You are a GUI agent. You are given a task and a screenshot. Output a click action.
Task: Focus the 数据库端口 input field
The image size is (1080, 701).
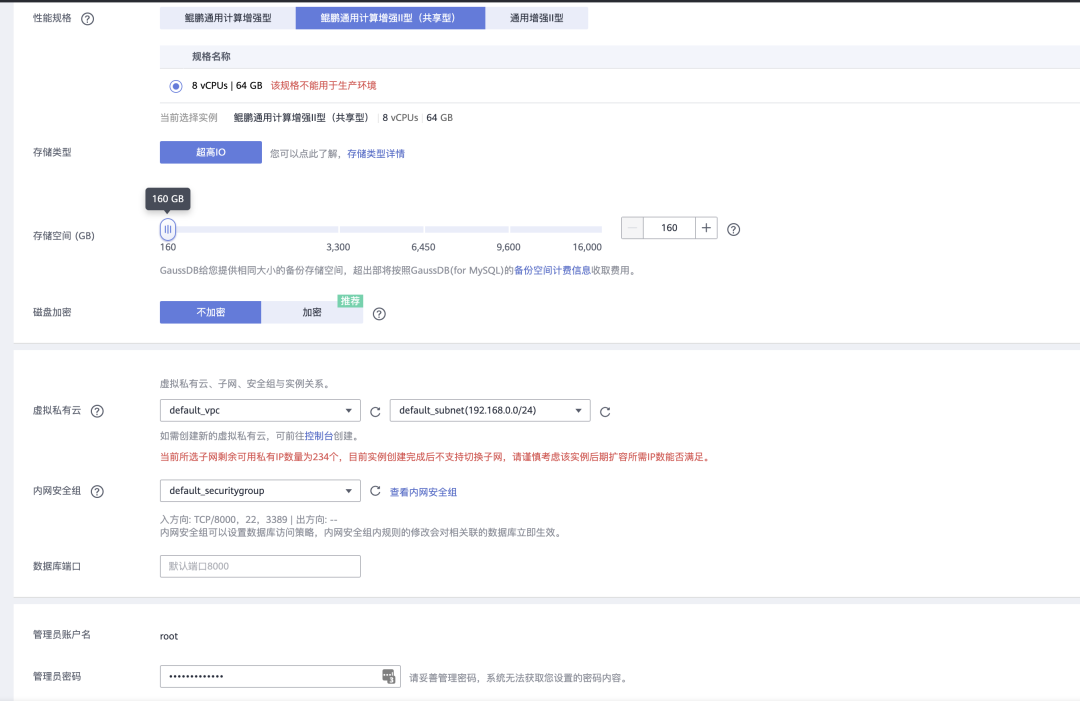(260, 566)
